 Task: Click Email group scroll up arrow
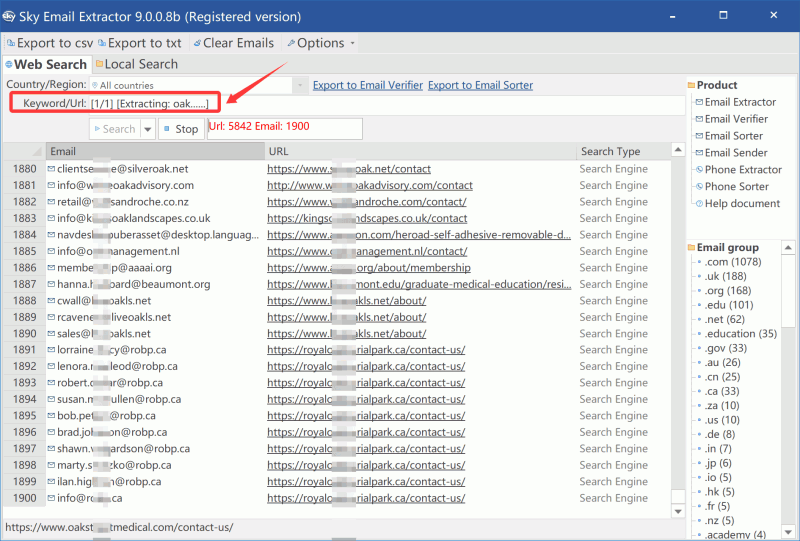[788, 248]
